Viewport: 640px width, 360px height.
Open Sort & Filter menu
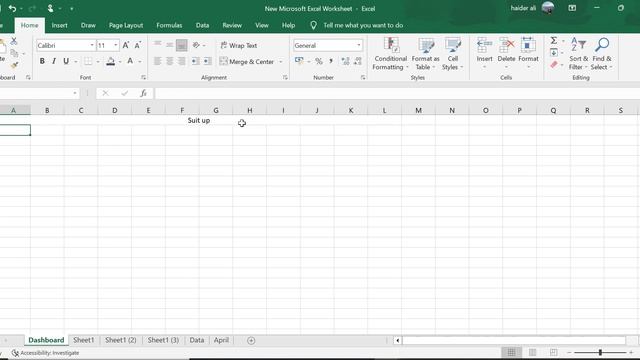[x=578, y=54]
